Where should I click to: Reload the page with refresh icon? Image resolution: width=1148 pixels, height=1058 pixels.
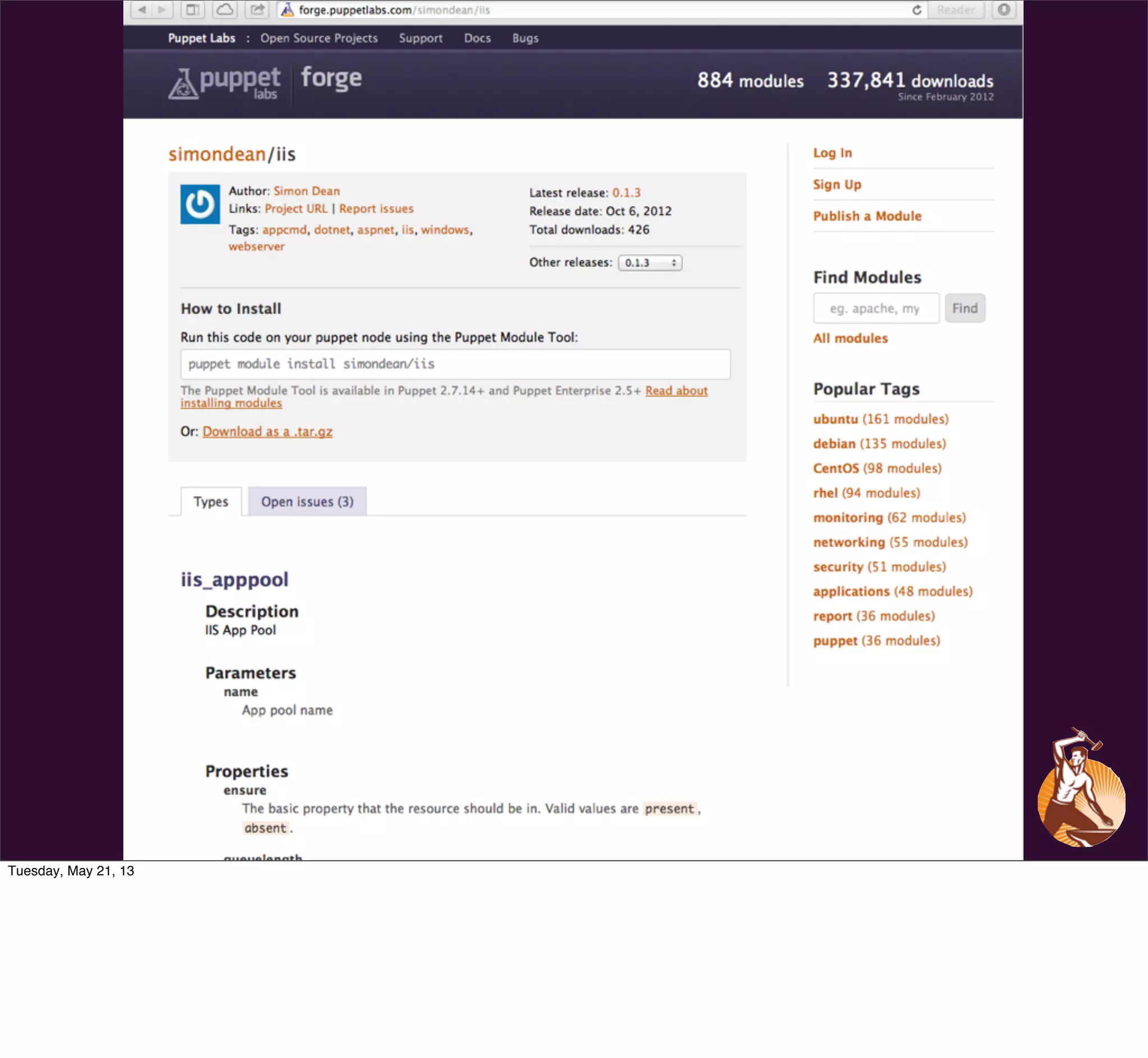click(x=916, y=10)
